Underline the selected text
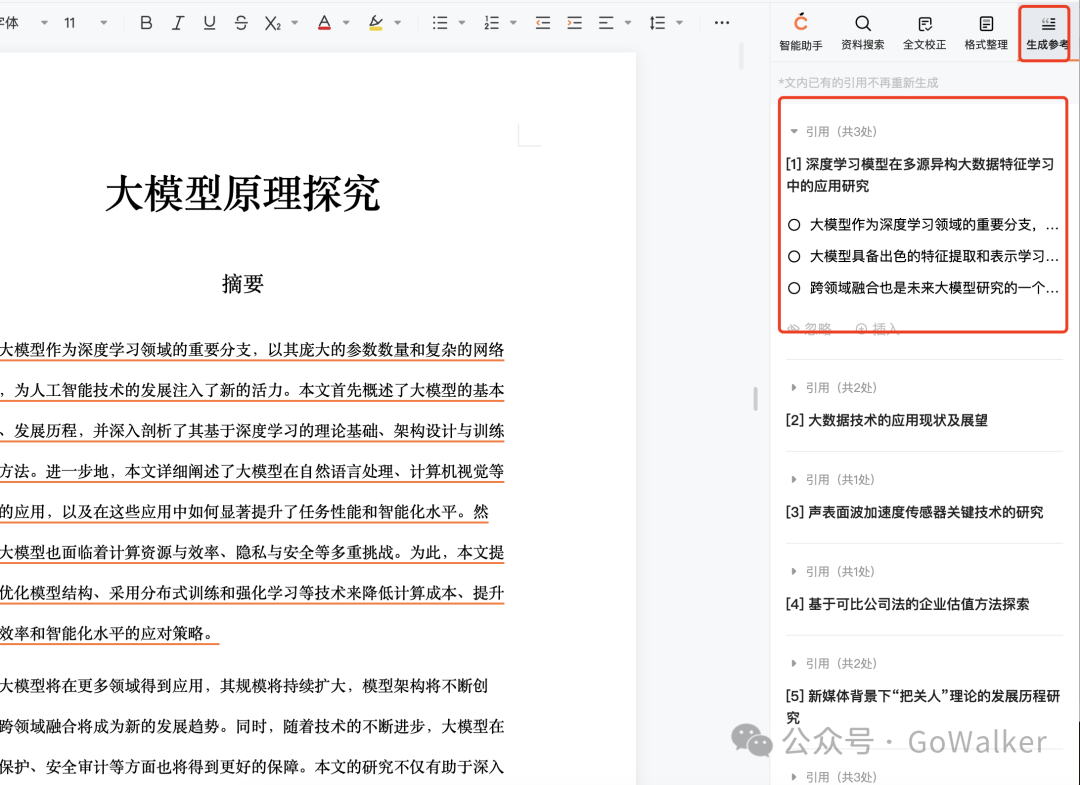Screen dimensions: 1080x785 [x=209, y=23]
